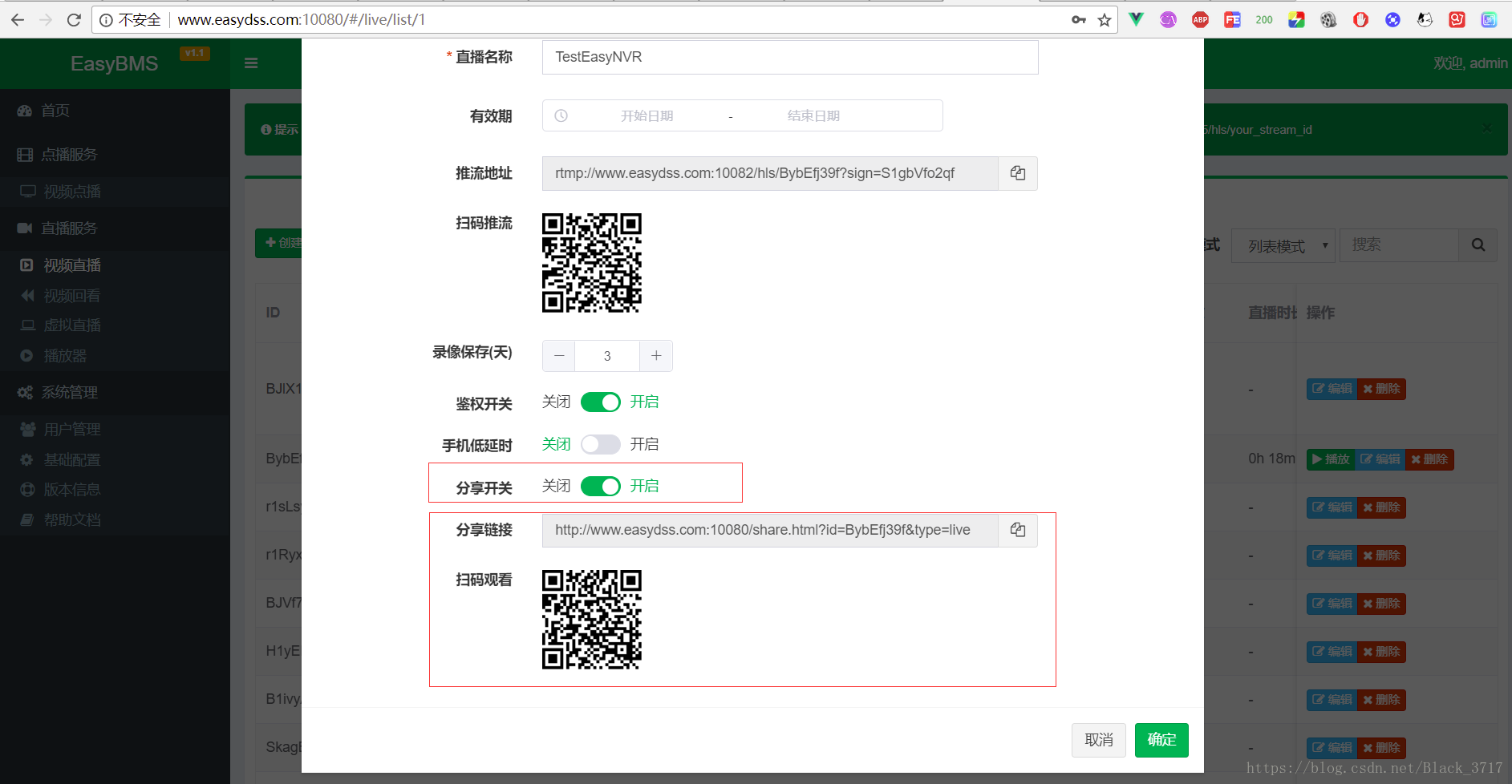Open the ABP adblock extension
Screen dimensions: 1512x784
point(1200,20)
